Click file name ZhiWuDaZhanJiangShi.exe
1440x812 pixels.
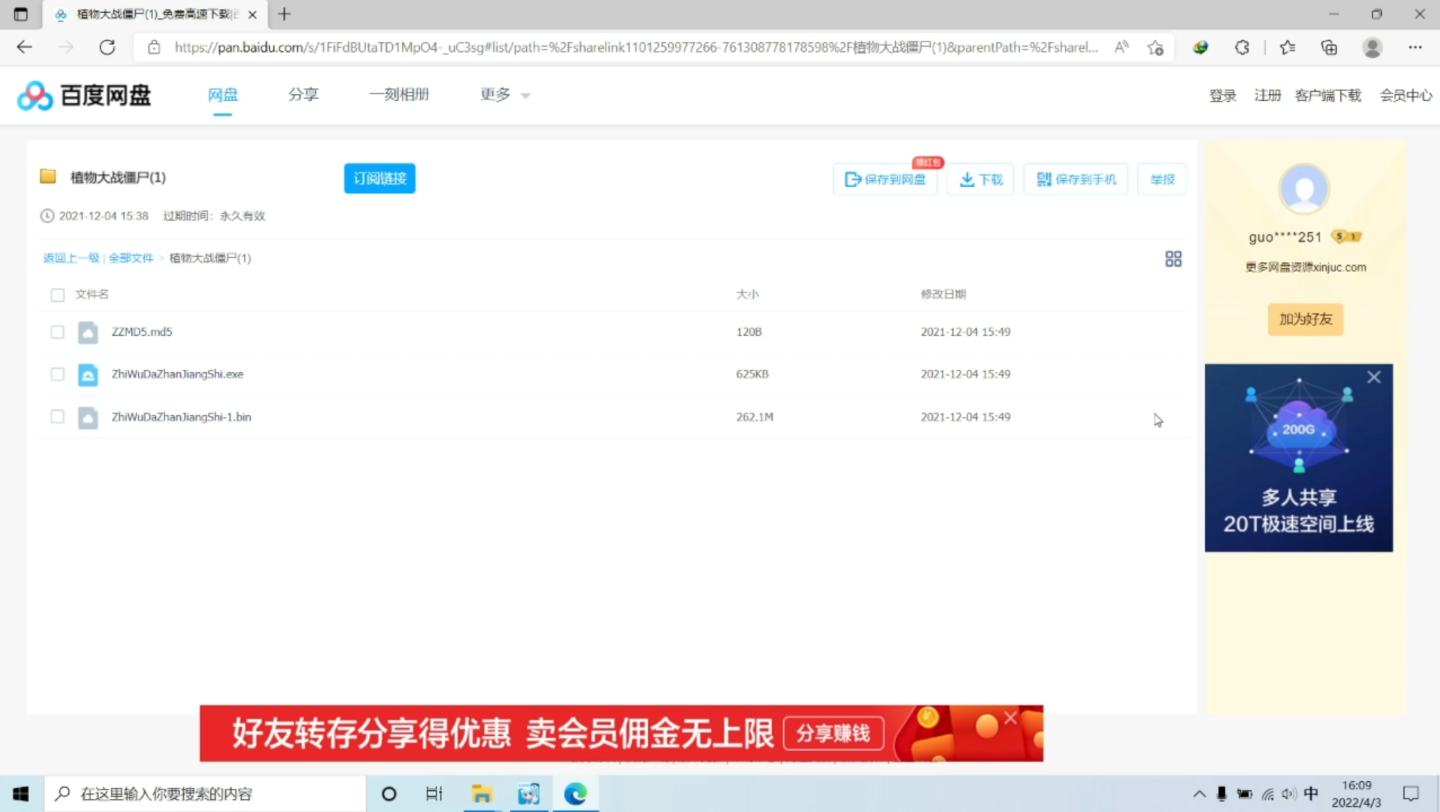point(178,374)
